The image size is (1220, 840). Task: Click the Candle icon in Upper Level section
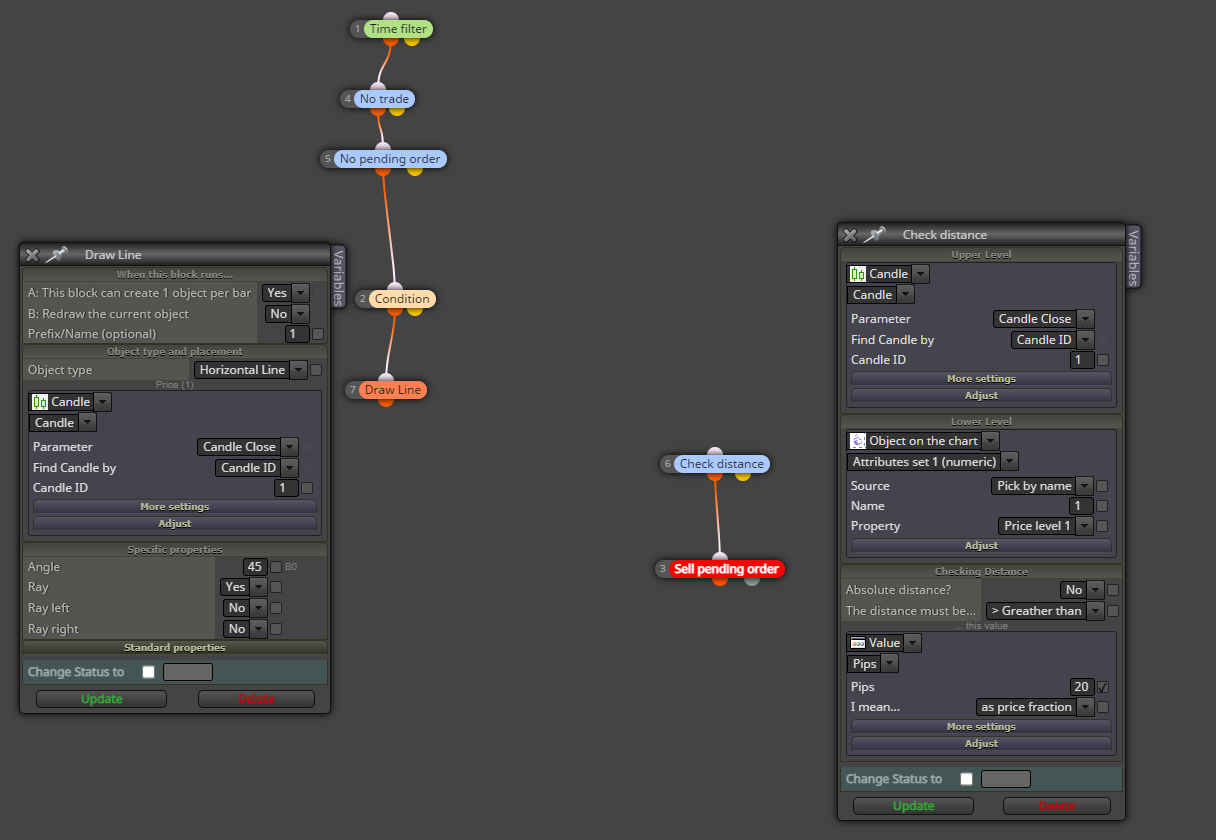(857, 274)
